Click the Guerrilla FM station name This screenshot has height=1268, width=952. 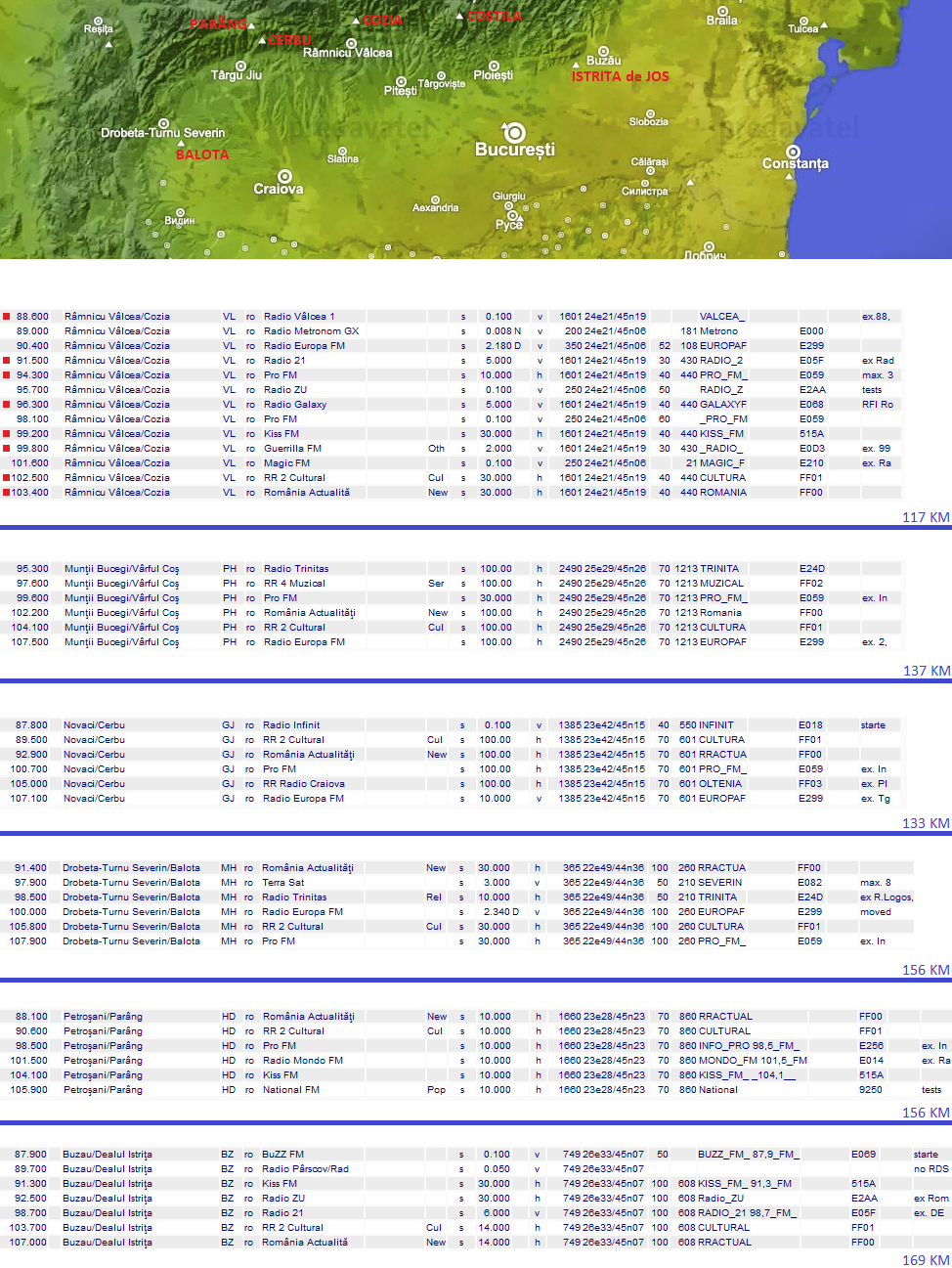click(x=292, y=449)
